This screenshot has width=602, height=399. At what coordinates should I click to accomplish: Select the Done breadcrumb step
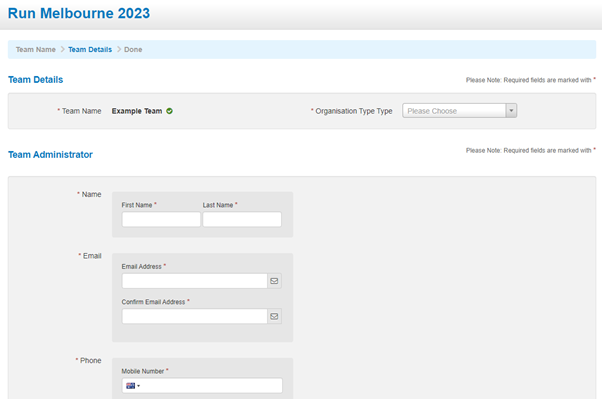(x=133, y=50)
